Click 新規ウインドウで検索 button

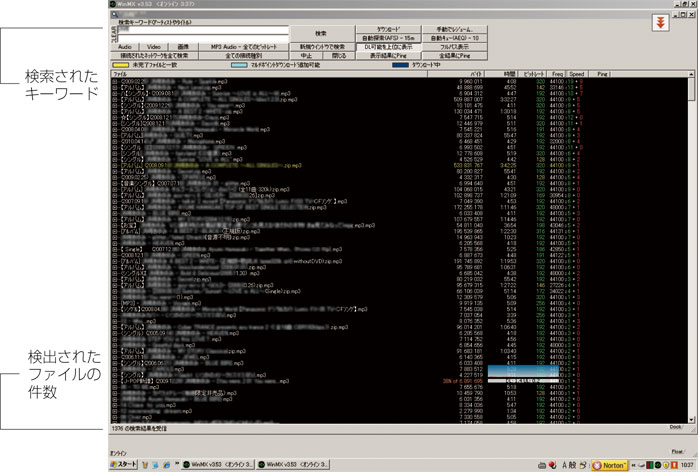[322, 47]
